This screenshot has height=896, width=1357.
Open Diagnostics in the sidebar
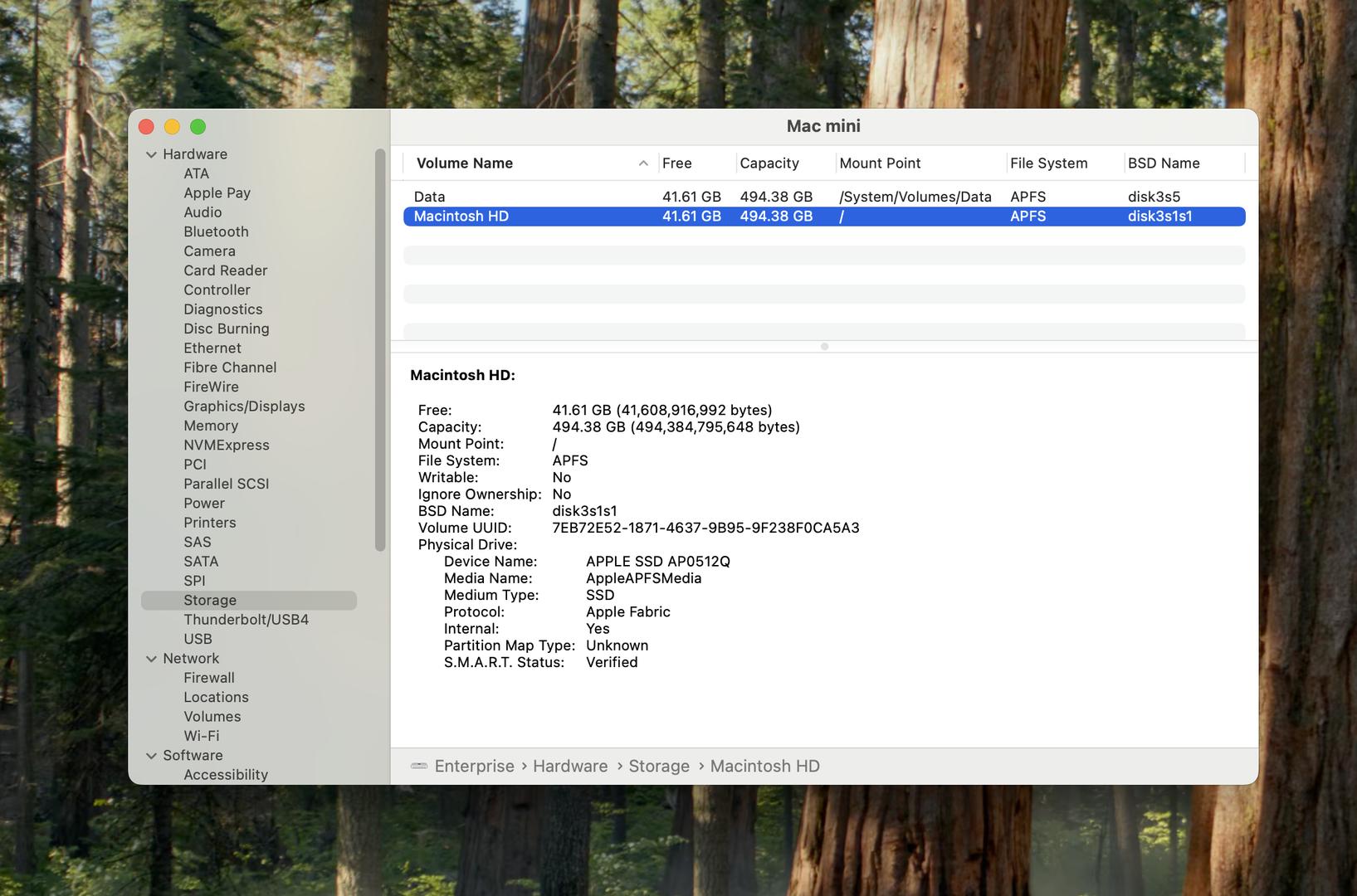pos(223,309)
